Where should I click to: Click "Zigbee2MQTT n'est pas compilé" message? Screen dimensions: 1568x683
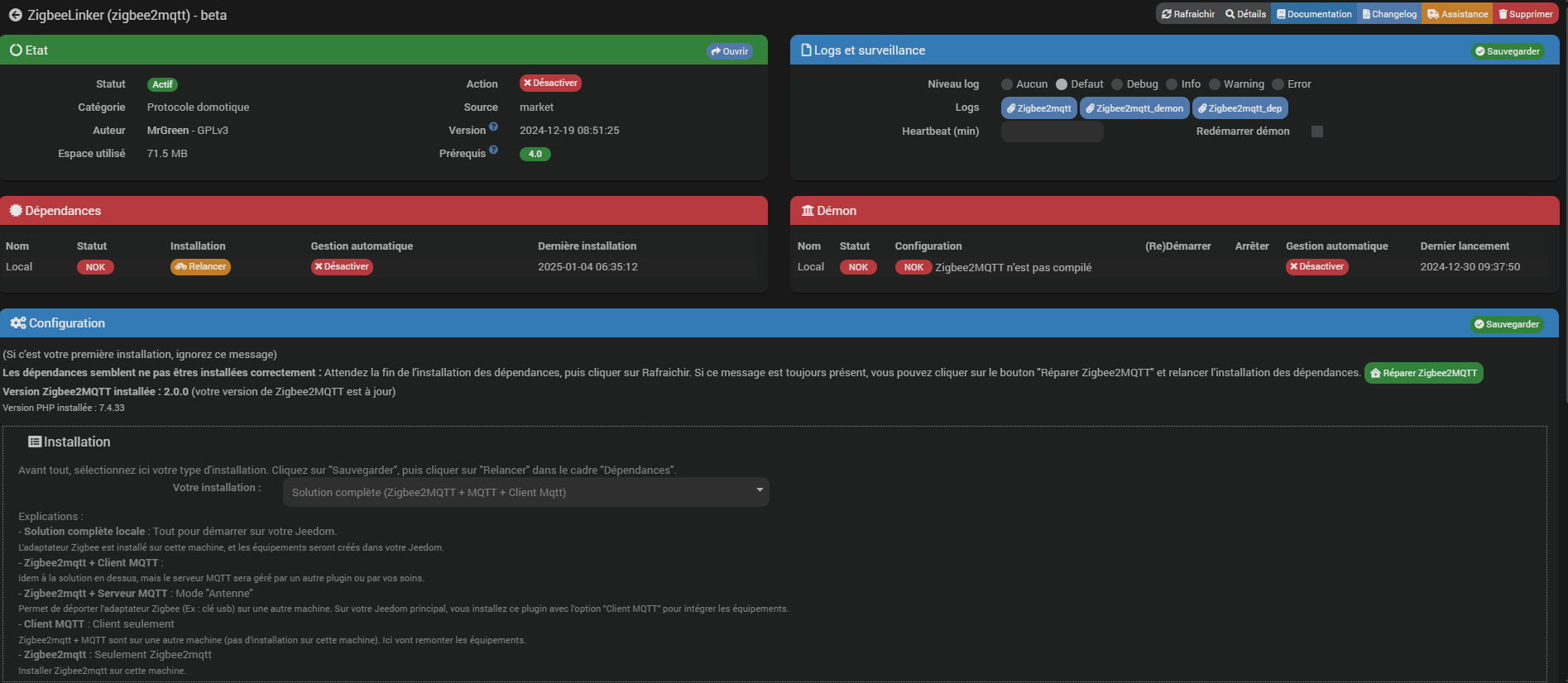(x=1014, y=267)
